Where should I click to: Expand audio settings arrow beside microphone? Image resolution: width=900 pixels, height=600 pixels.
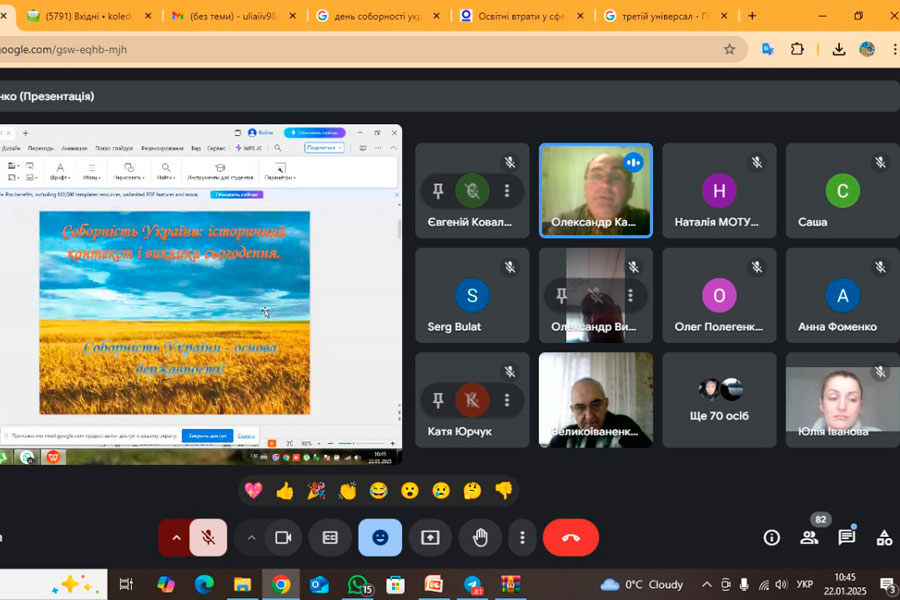click(176, 537)
